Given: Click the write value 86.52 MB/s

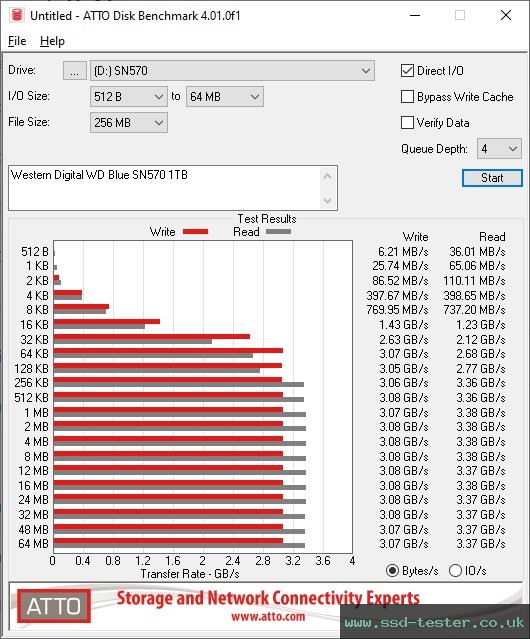Looking at the screenshot, I should tap(400, 281).
